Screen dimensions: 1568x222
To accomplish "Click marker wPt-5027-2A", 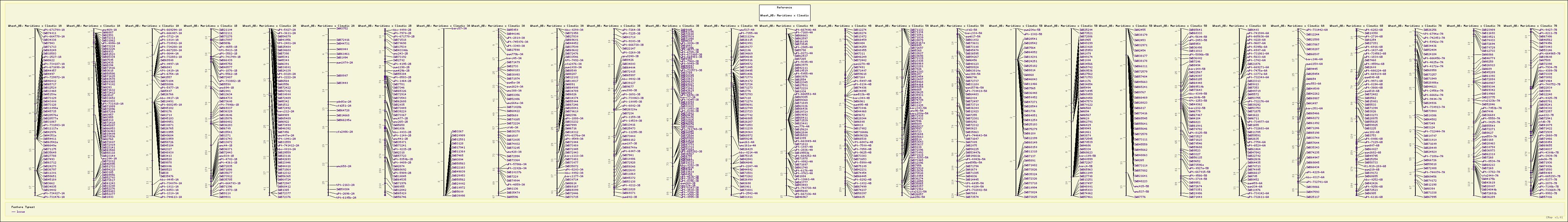I will pos(287,29).
